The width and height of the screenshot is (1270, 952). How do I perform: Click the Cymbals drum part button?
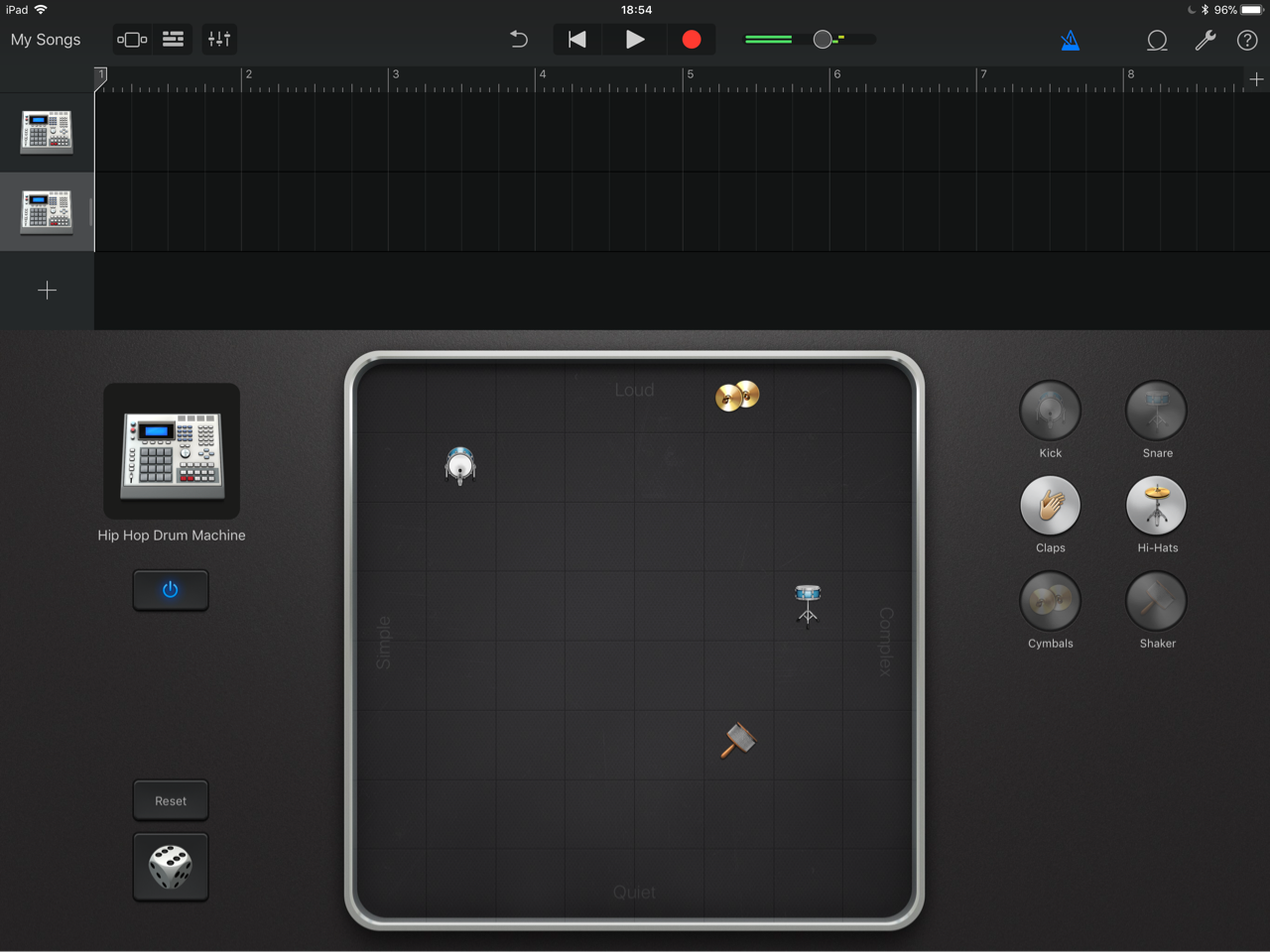1050,601
